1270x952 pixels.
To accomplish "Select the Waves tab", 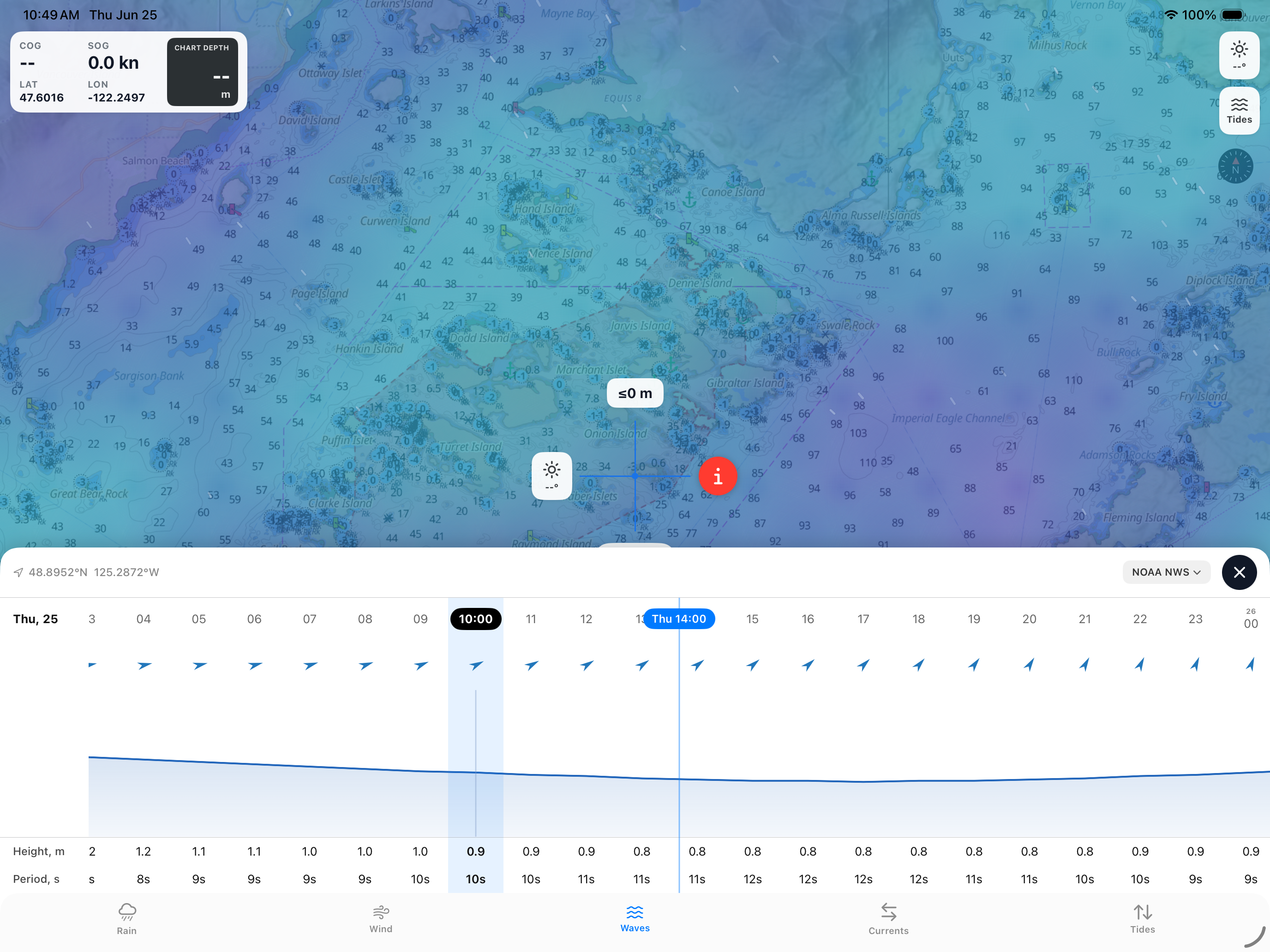I will [635, 919].
